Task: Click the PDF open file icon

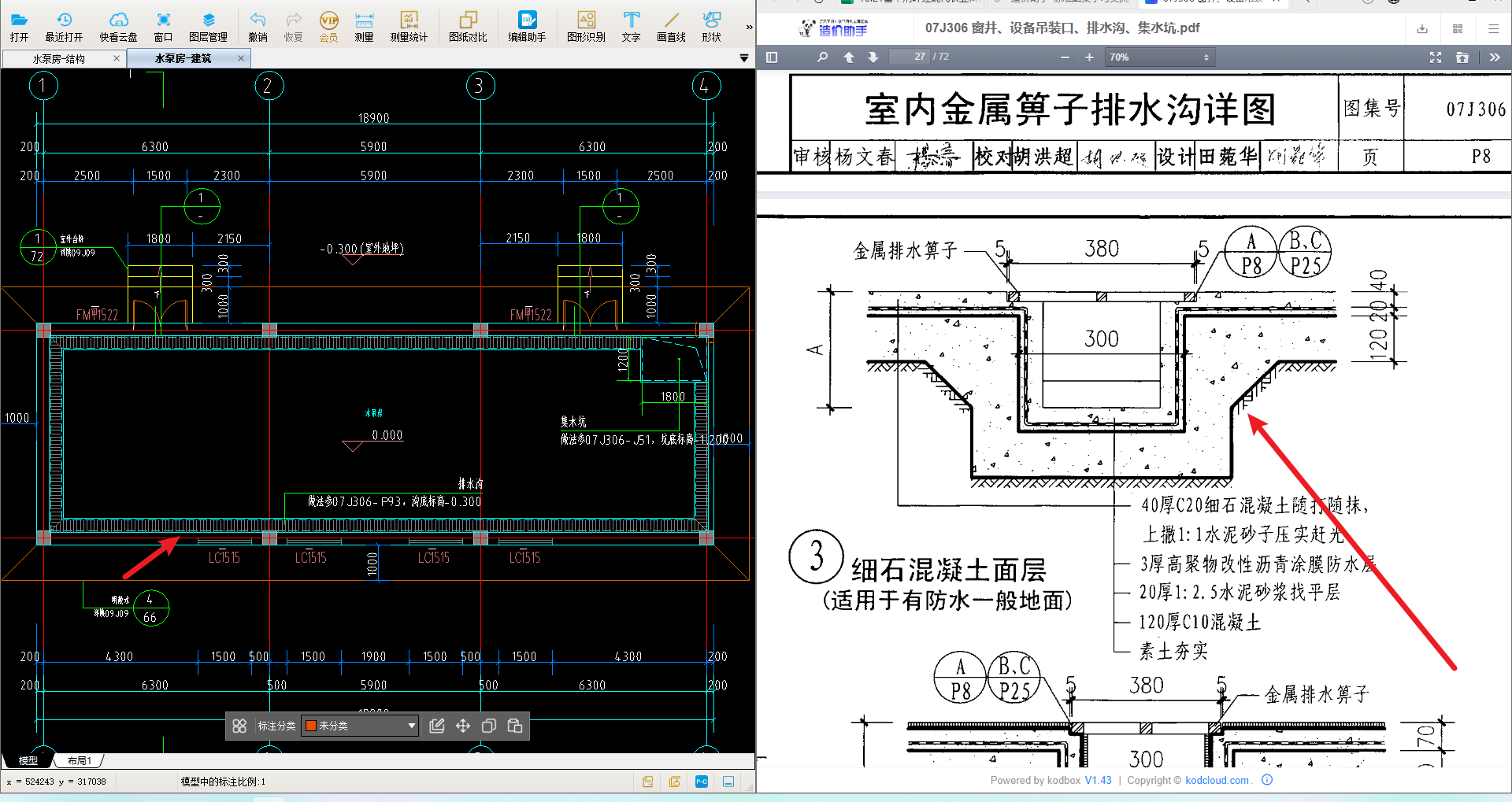Action: click(1462, 57)
